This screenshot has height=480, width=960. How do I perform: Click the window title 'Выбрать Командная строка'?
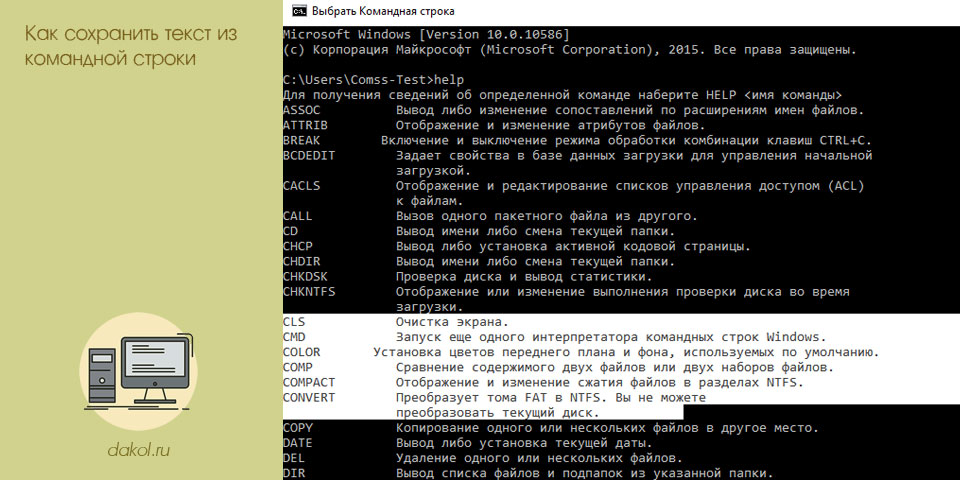(383, 11)
